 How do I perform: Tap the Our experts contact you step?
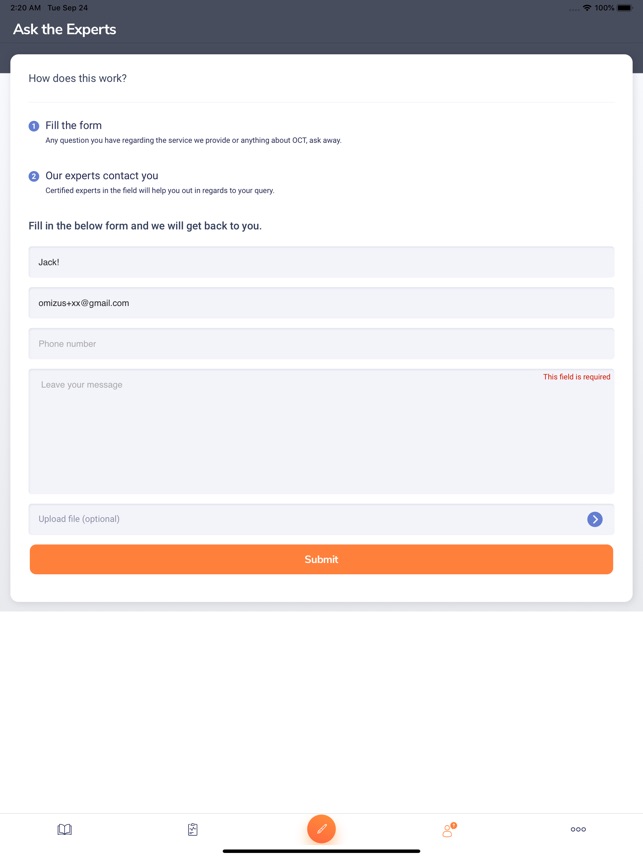[102, 175]
